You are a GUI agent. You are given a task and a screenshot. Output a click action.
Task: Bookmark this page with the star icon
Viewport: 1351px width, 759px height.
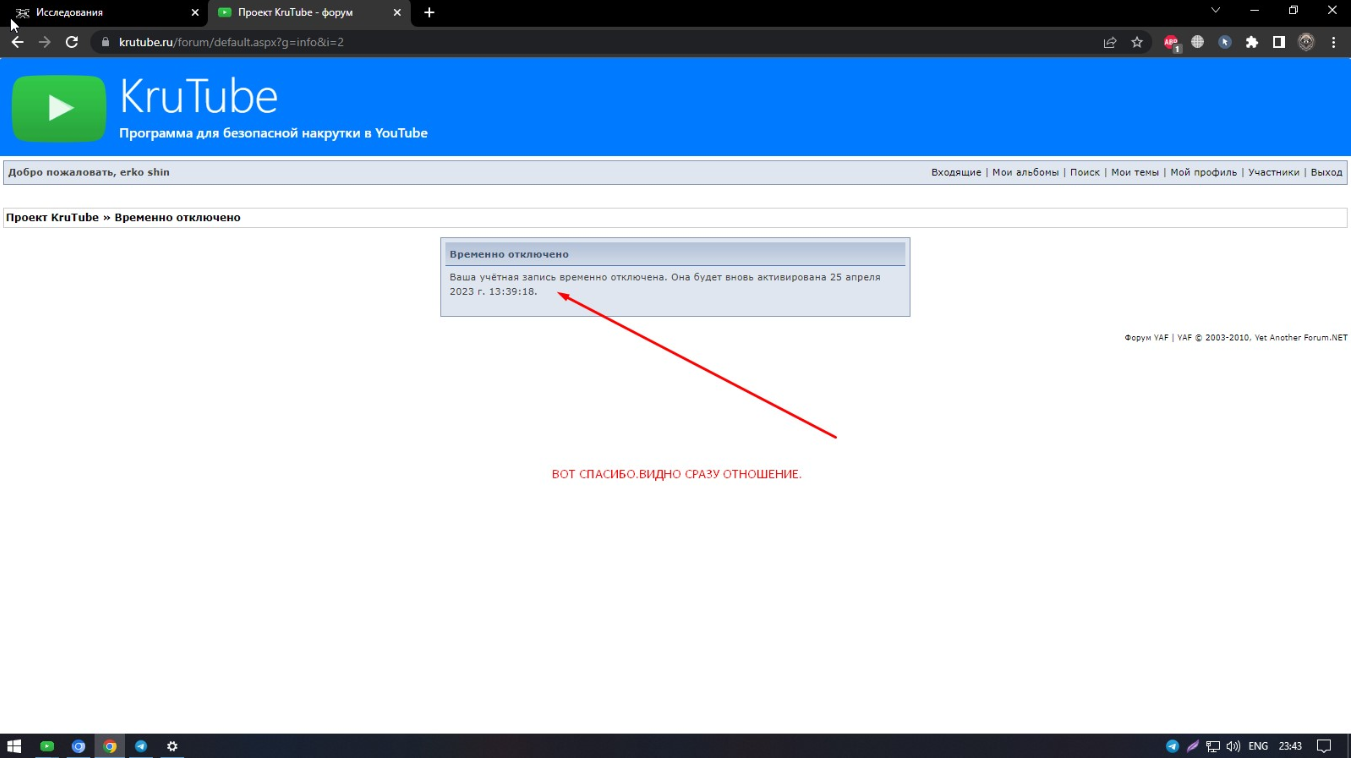[1137, 43]
